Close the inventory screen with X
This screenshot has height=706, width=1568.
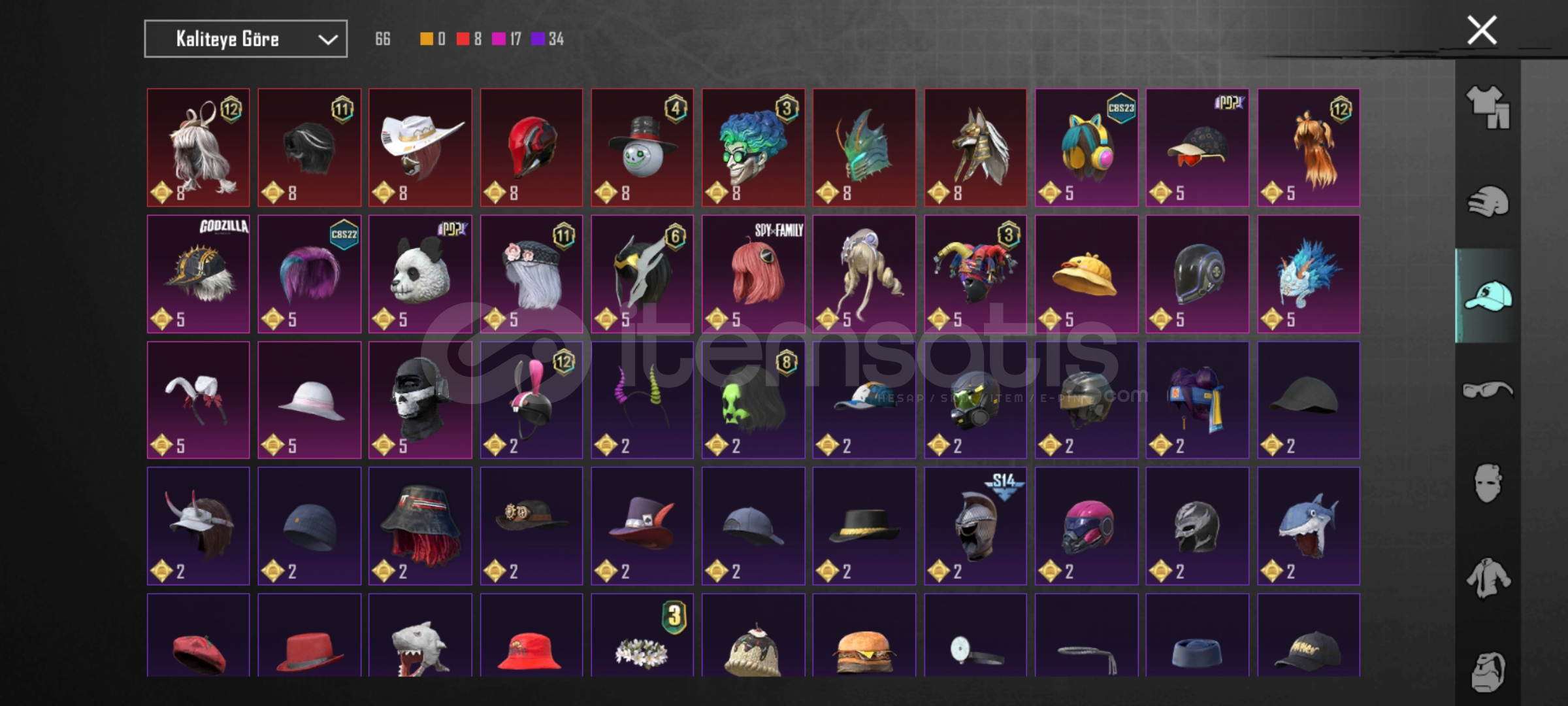point(1482,30)
